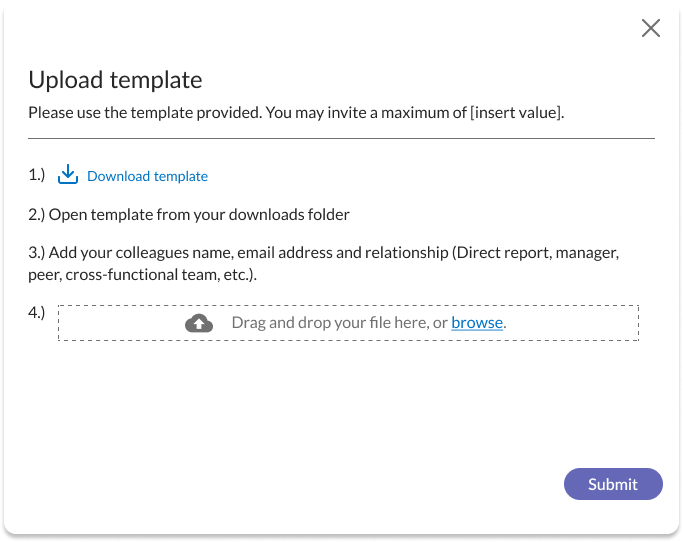
Task: Click the cloud upload icon
Action: (199, 323)
